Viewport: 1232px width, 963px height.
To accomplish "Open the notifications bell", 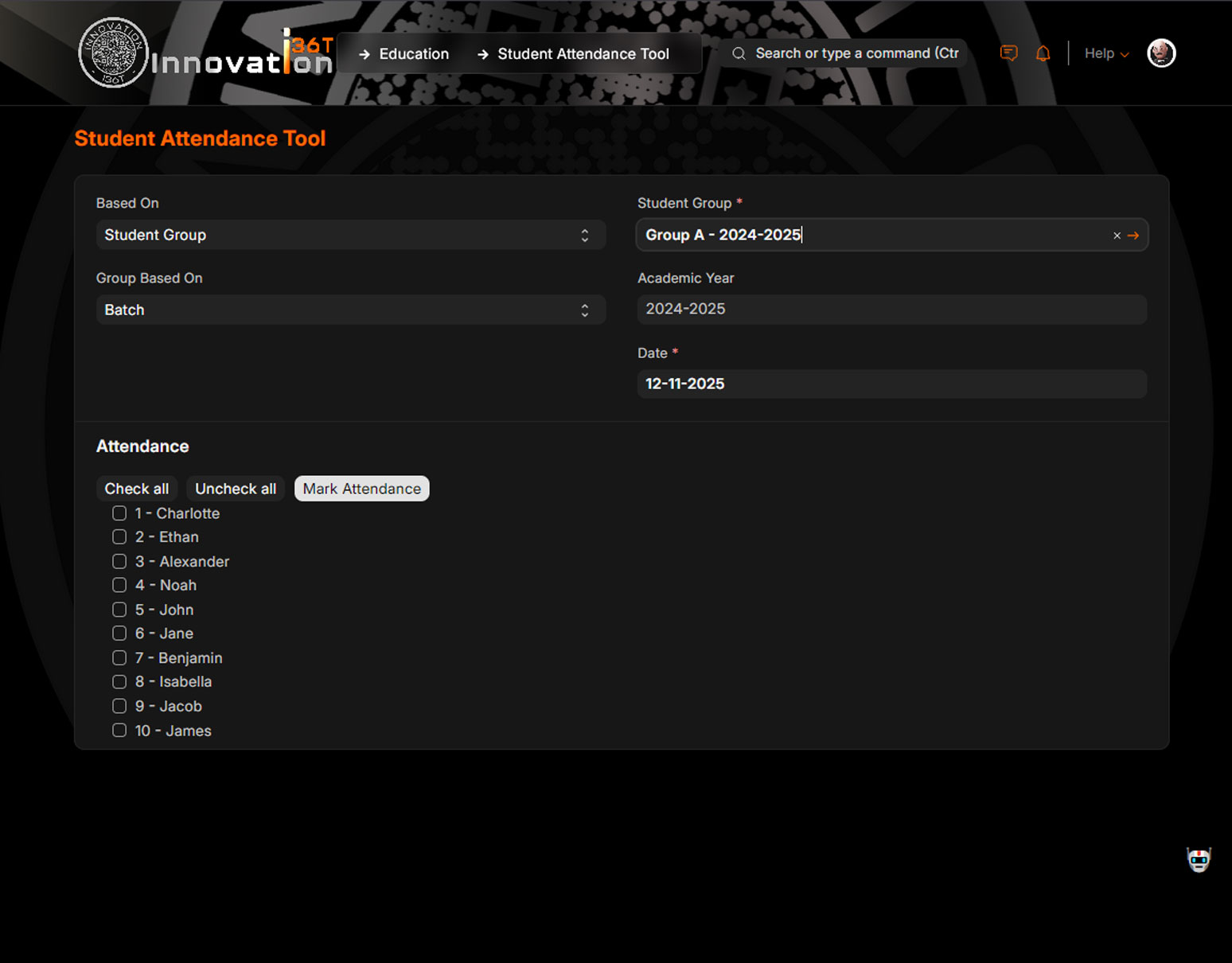I will 1043,53.
